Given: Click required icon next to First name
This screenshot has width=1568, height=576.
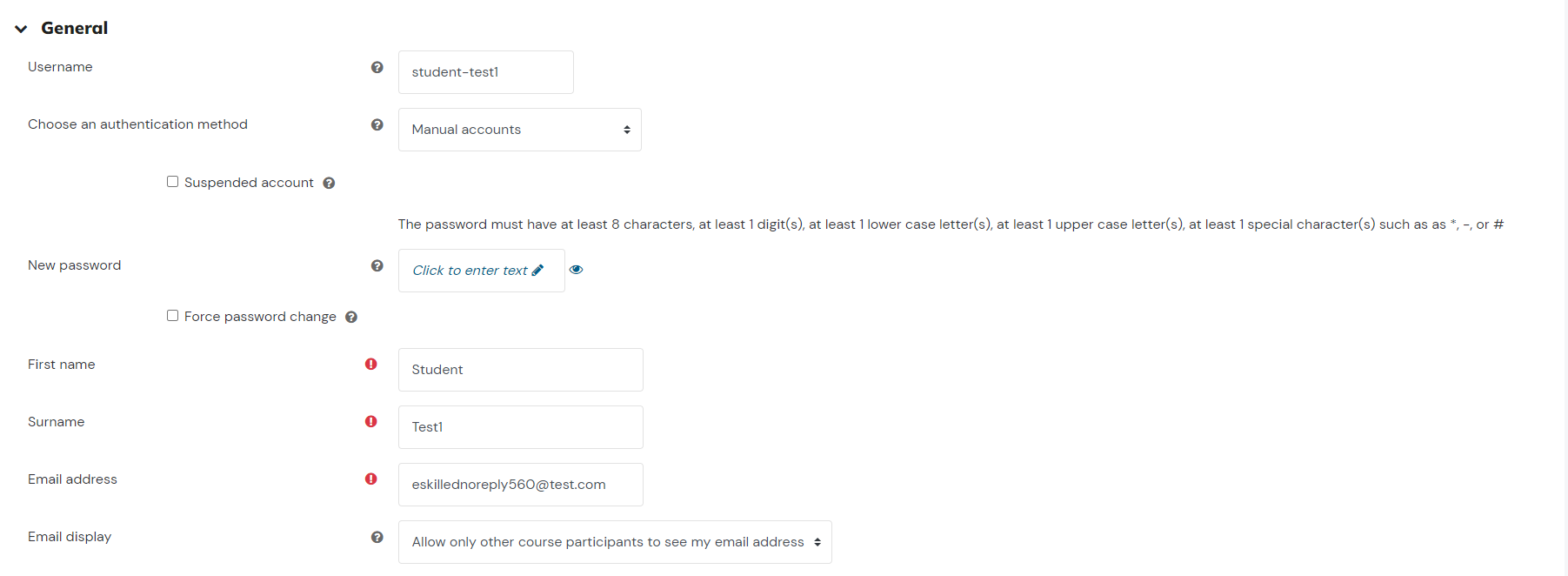Looking at the screenshot, I should (x=371, y=364).
